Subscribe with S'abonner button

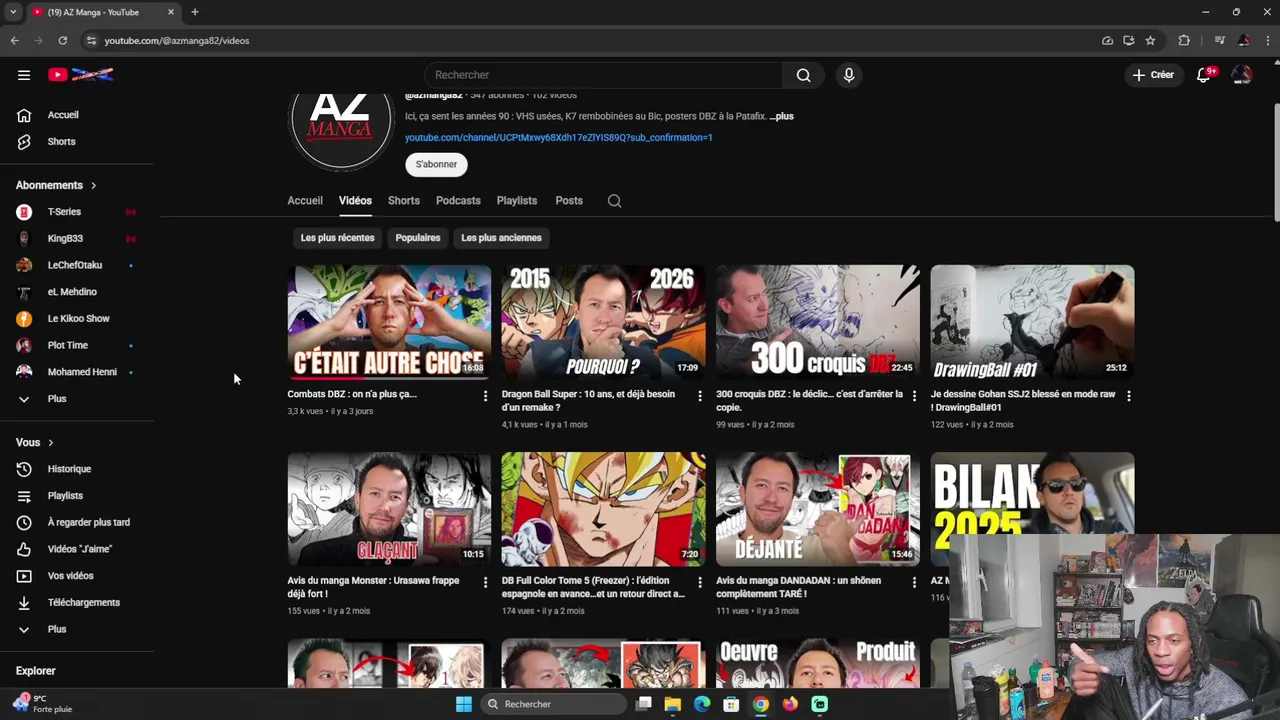(436, 164)
